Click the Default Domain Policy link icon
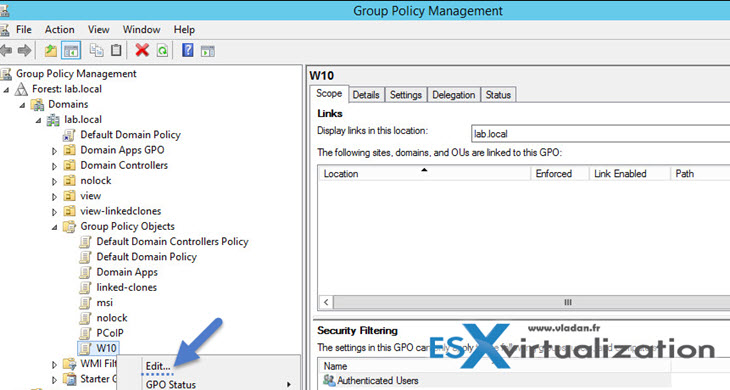 pos(69,135)
